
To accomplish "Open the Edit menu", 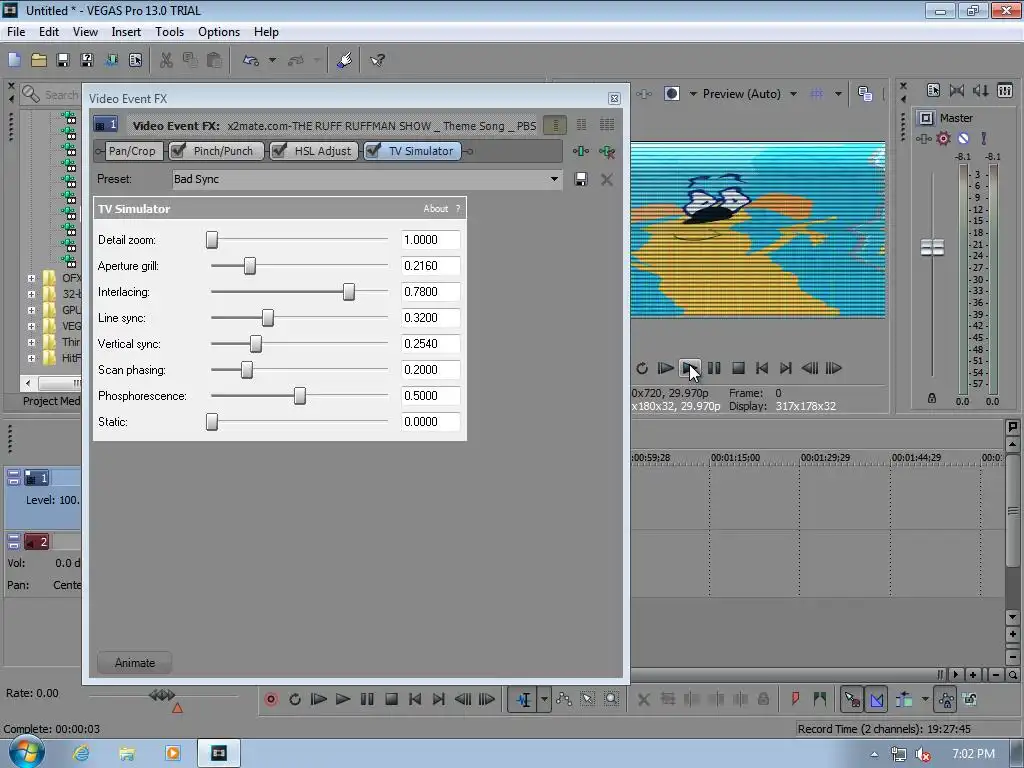I will pos(49,32).
